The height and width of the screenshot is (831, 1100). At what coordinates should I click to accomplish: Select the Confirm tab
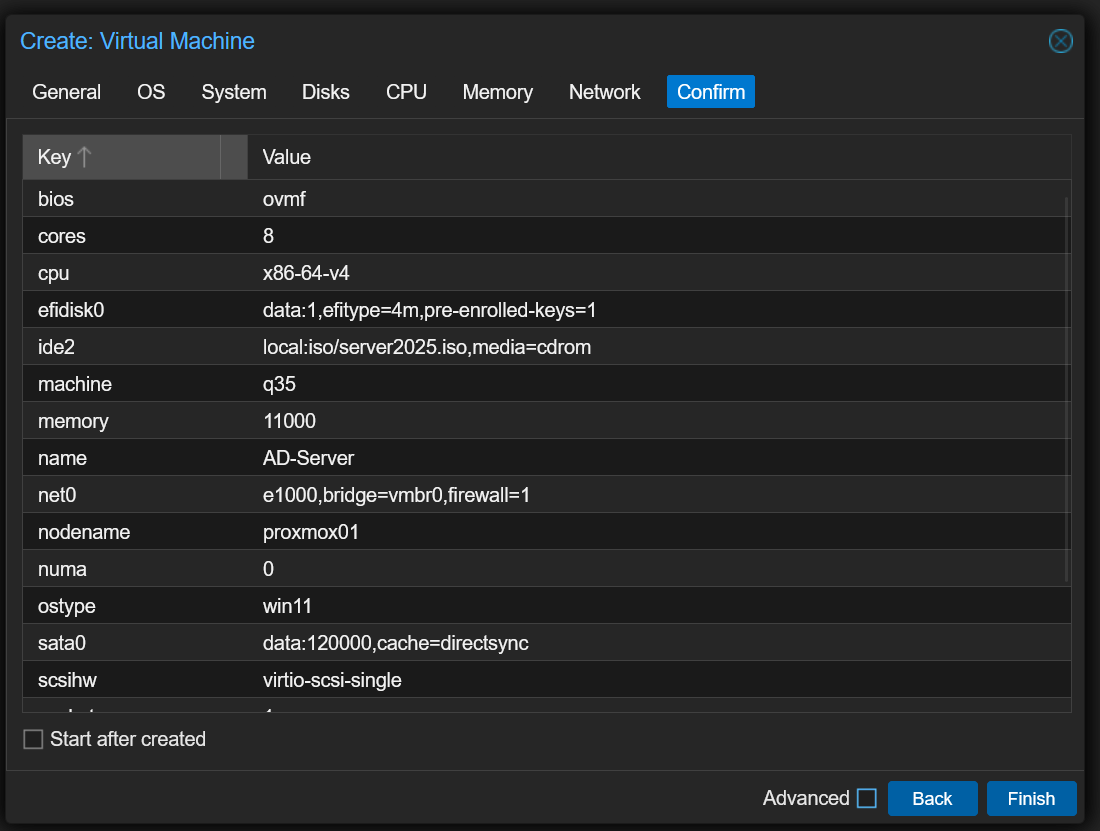click(x=711, y=92)
